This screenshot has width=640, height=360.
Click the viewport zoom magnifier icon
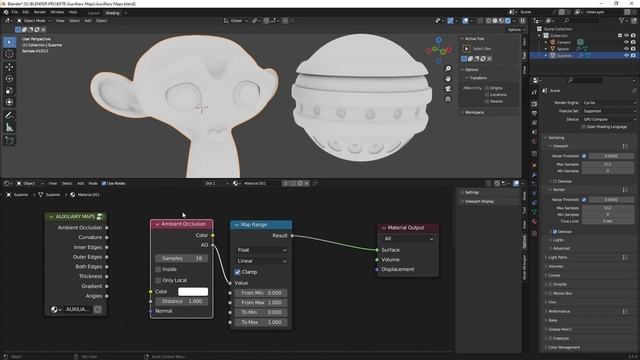(448, 69)
